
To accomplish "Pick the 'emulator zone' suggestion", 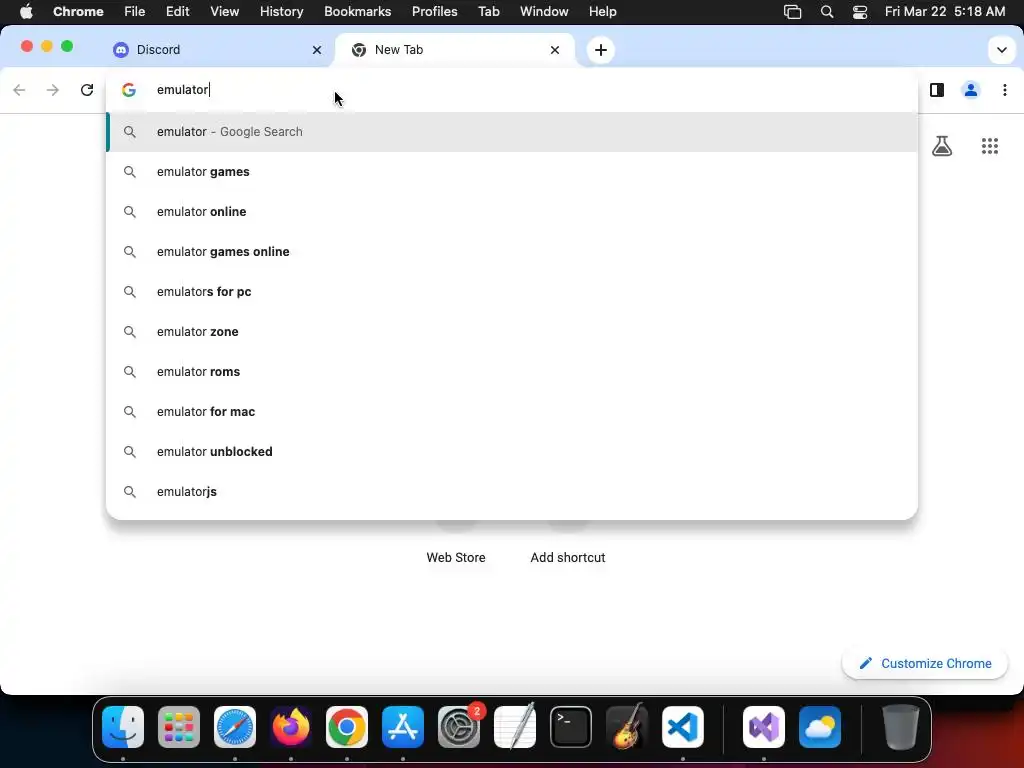I will [x=512, y=332].
